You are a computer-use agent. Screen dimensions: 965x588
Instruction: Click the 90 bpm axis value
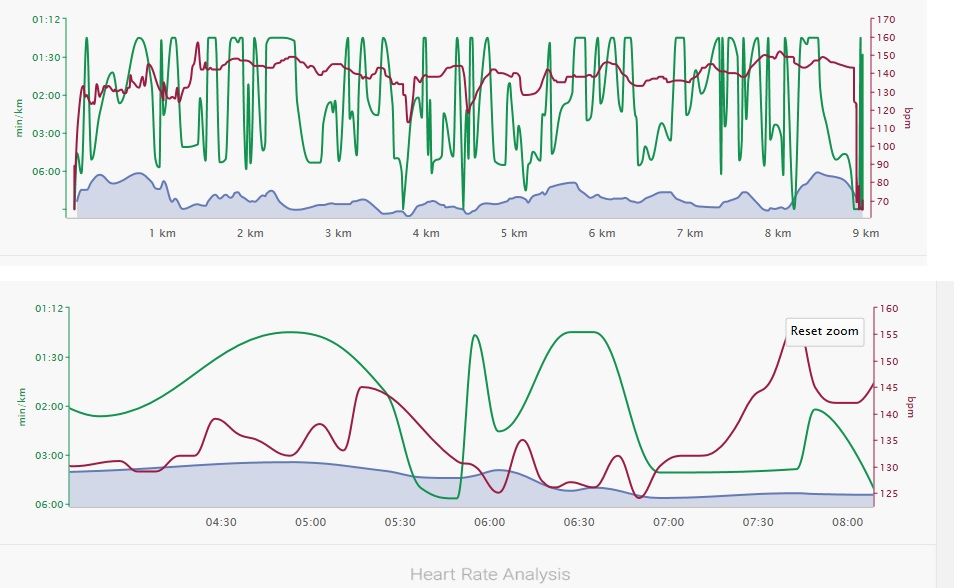881,165
